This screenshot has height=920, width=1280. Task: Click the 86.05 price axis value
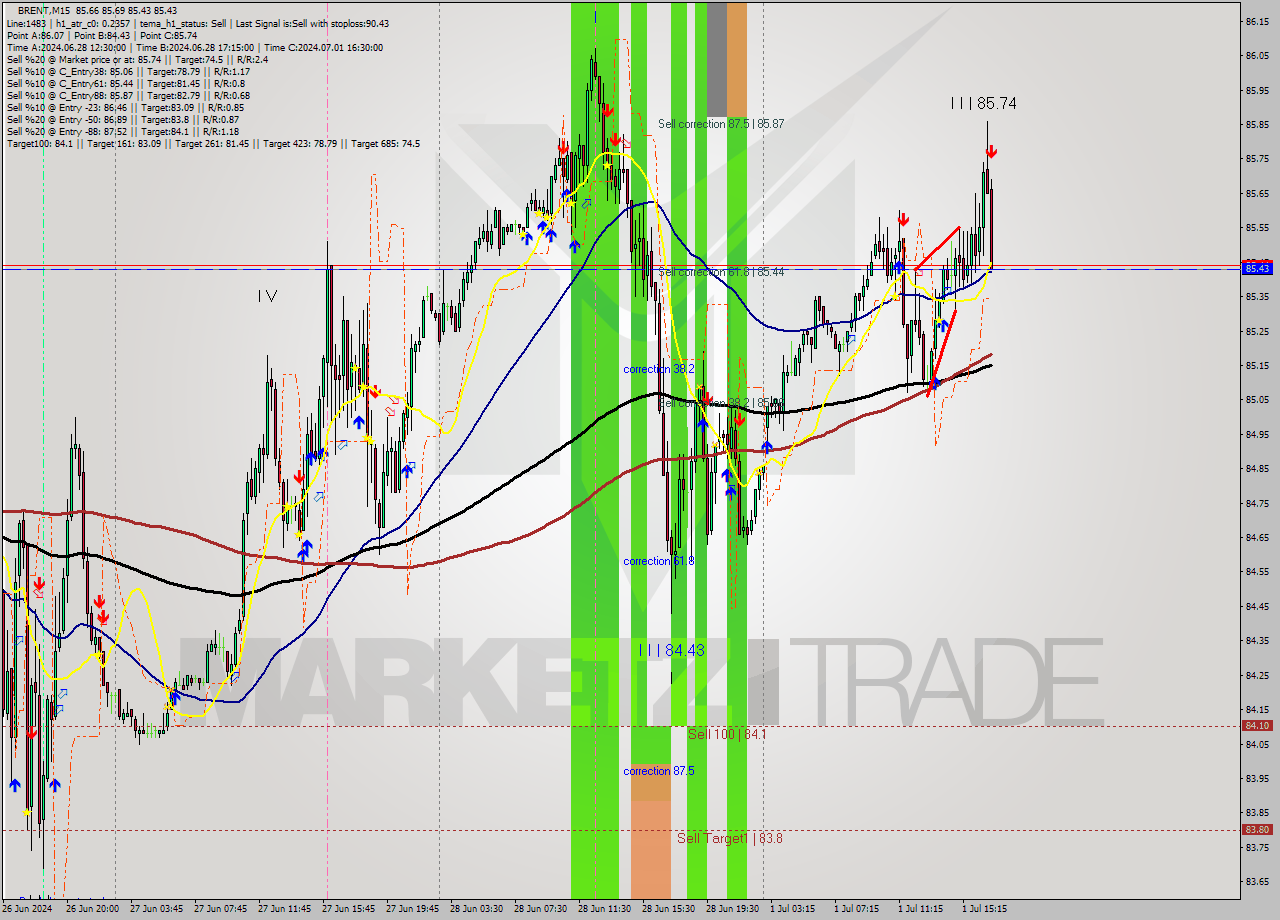click(1257, 56)
